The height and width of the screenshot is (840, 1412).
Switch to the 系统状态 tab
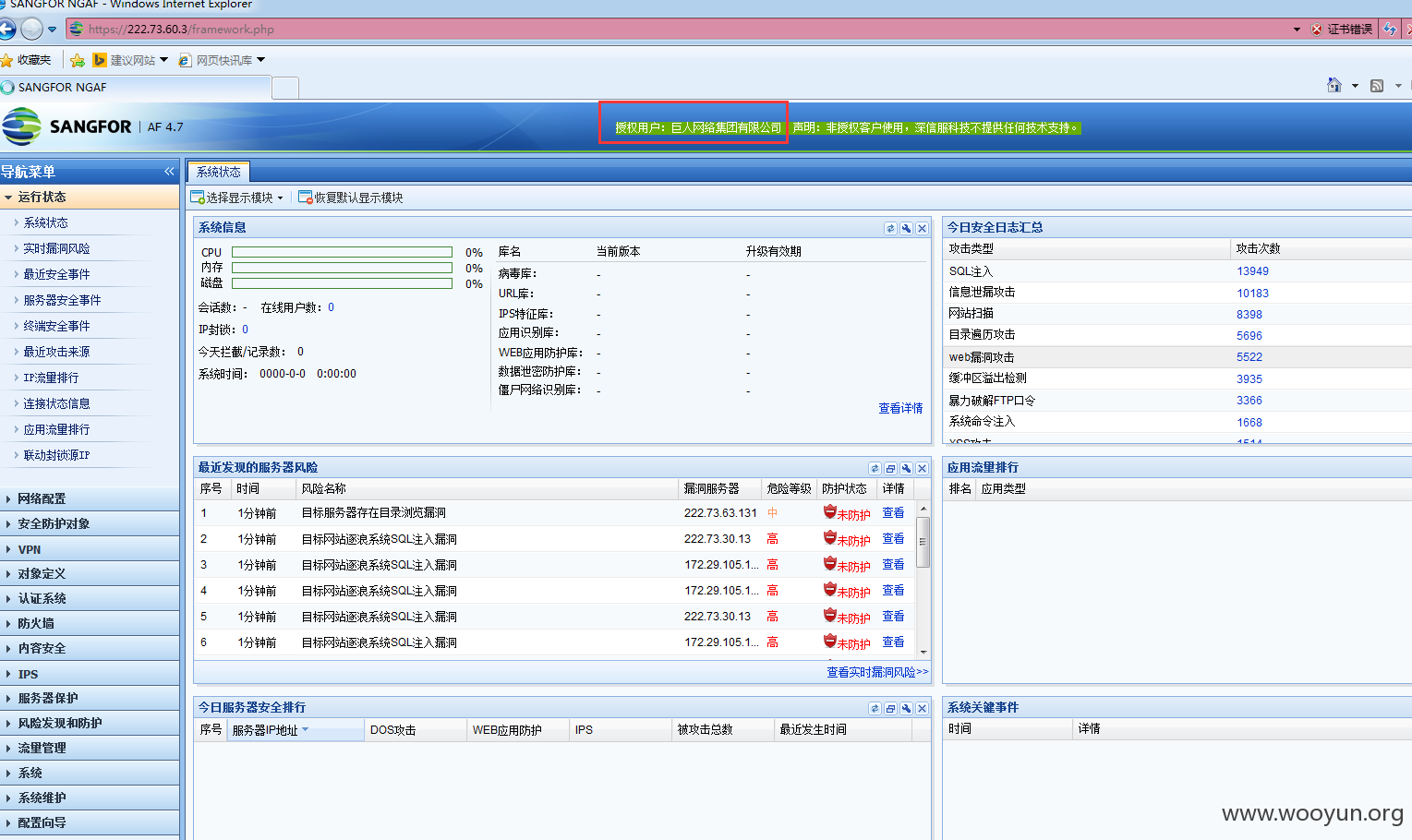pyautogui.click(x=219, y=172)
